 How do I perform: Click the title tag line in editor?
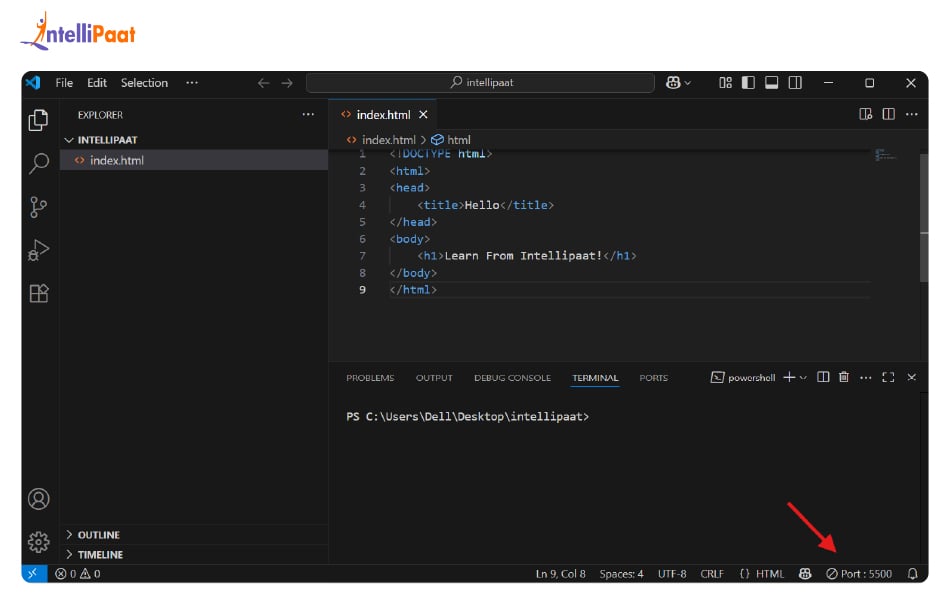tap(485, 205)
